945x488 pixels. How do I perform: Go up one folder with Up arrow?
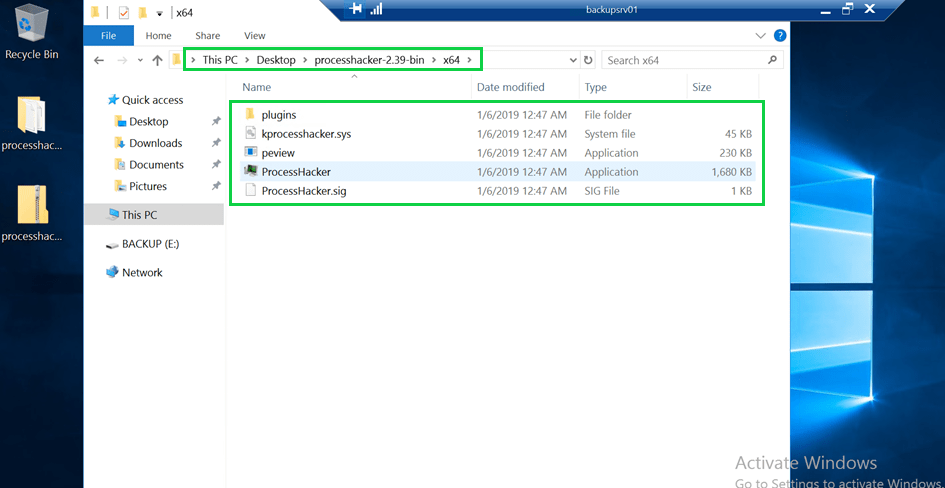[x=157, y=60]
